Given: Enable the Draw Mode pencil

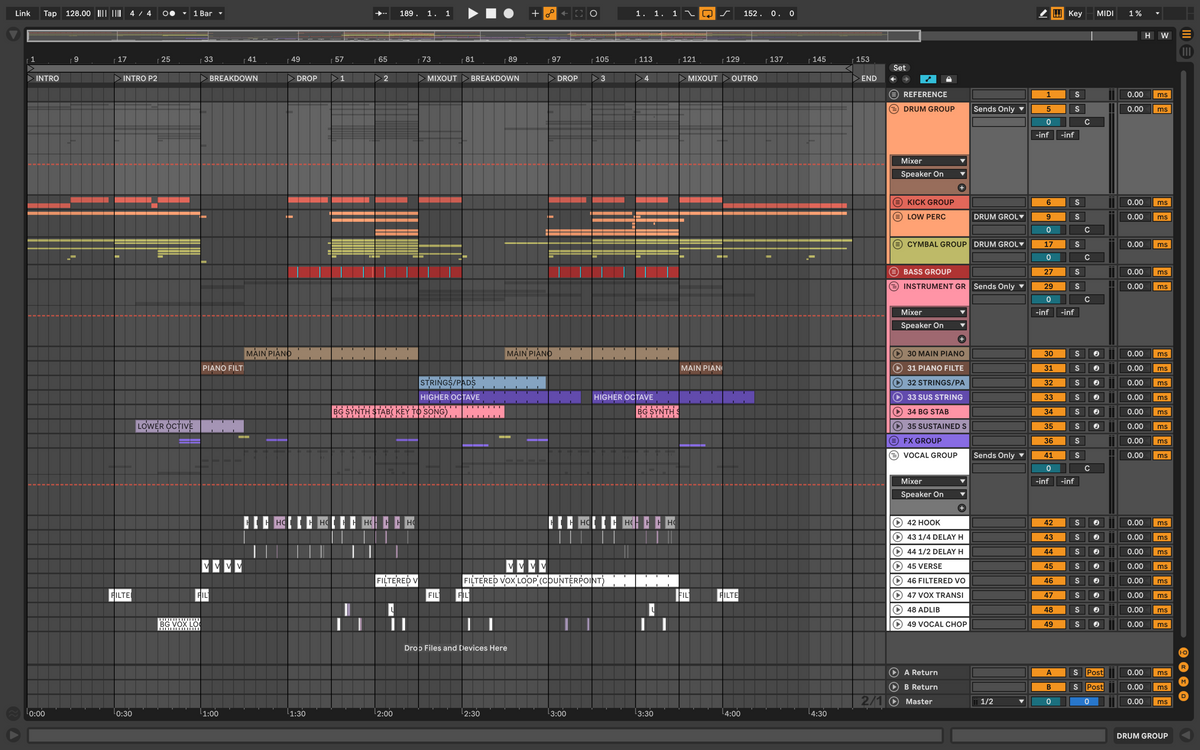Looking at the screenshot, I should pos(1043,14).
